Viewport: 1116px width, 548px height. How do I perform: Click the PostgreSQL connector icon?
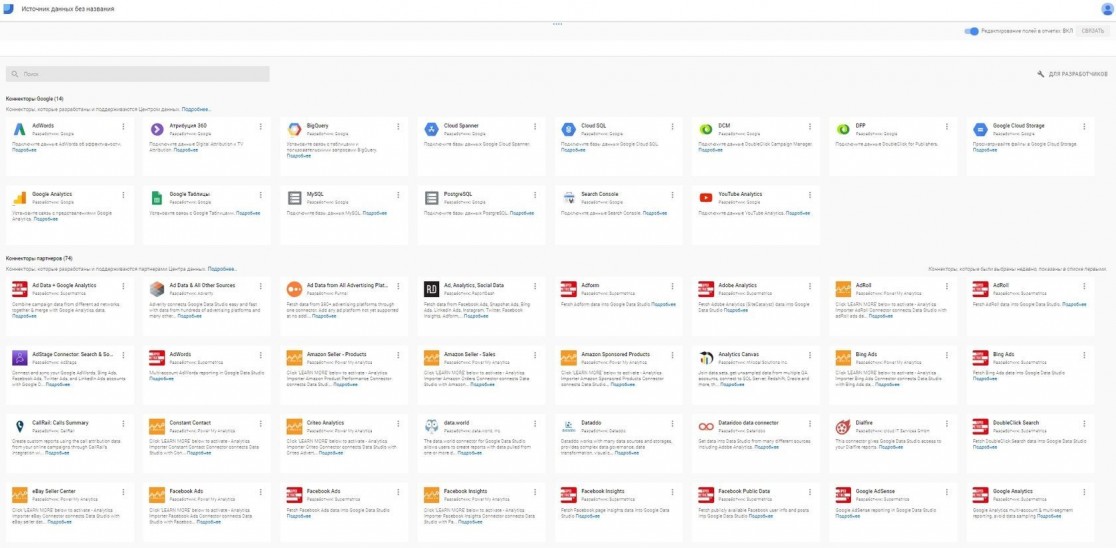431,198
